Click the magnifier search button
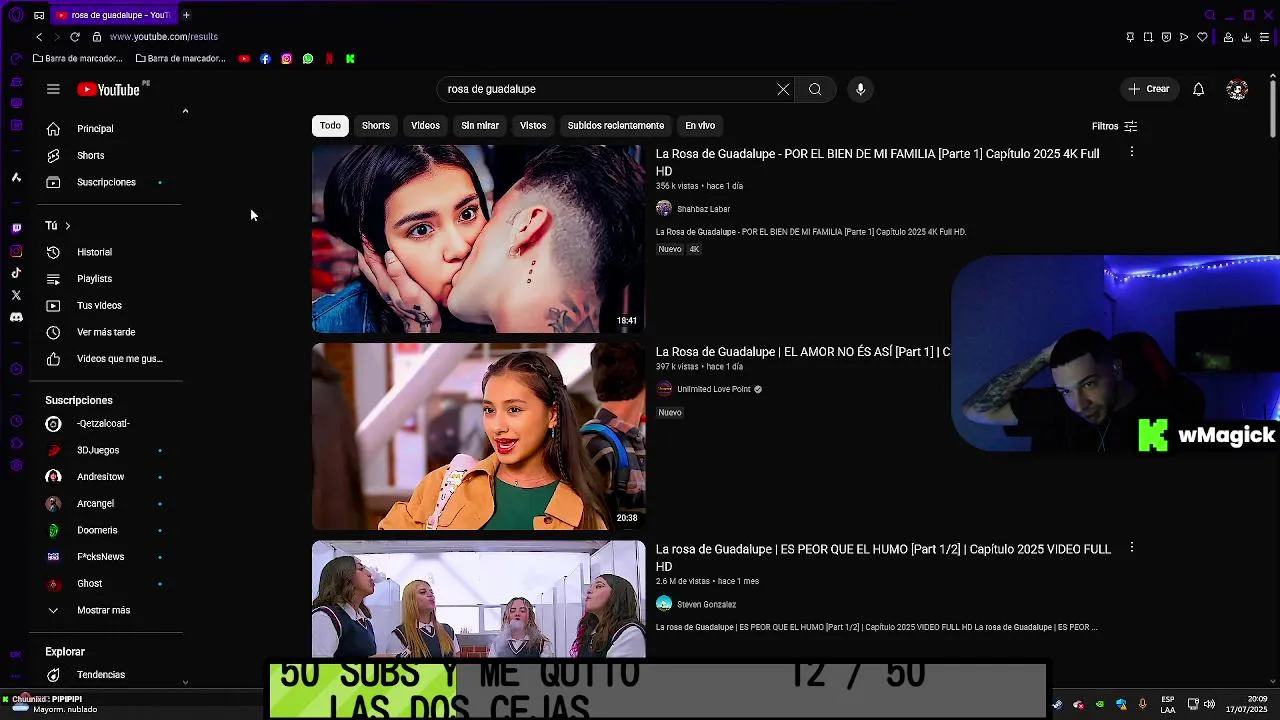 (x=815, y=89)
